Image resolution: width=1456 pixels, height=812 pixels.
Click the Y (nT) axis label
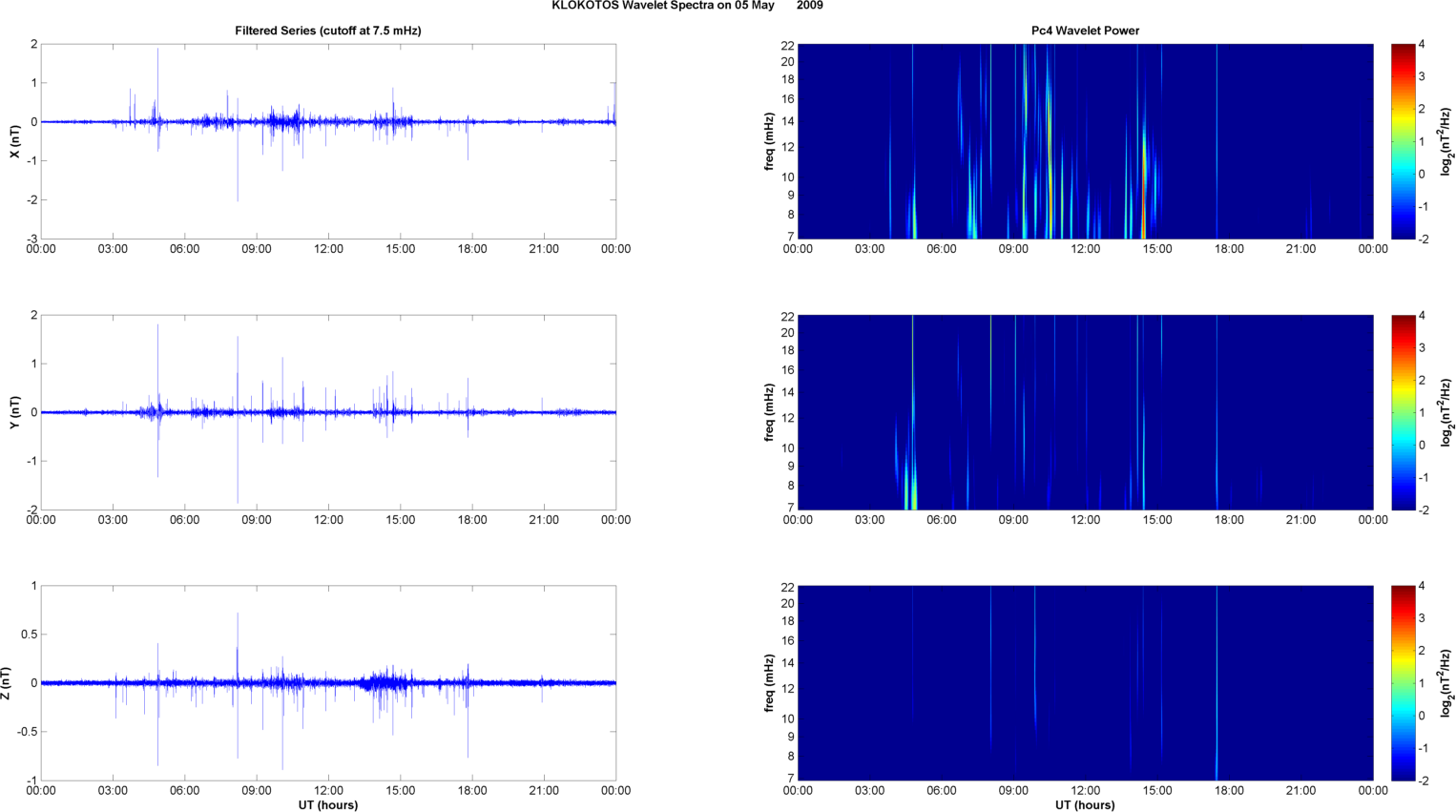point(14,412)
